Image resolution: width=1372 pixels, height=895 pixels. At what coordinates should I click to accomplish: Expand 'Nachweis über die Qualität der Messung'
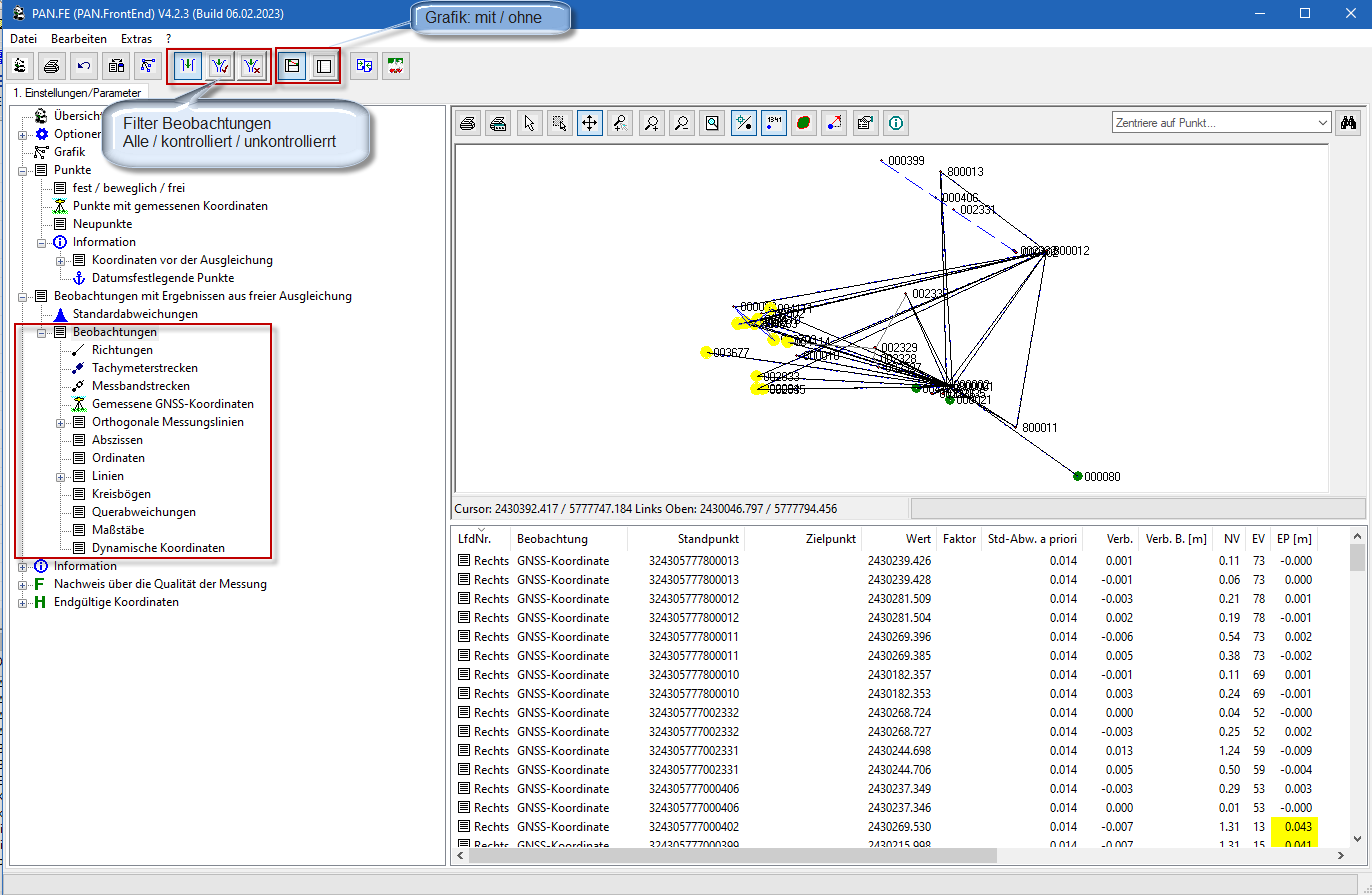click(22, 585)
